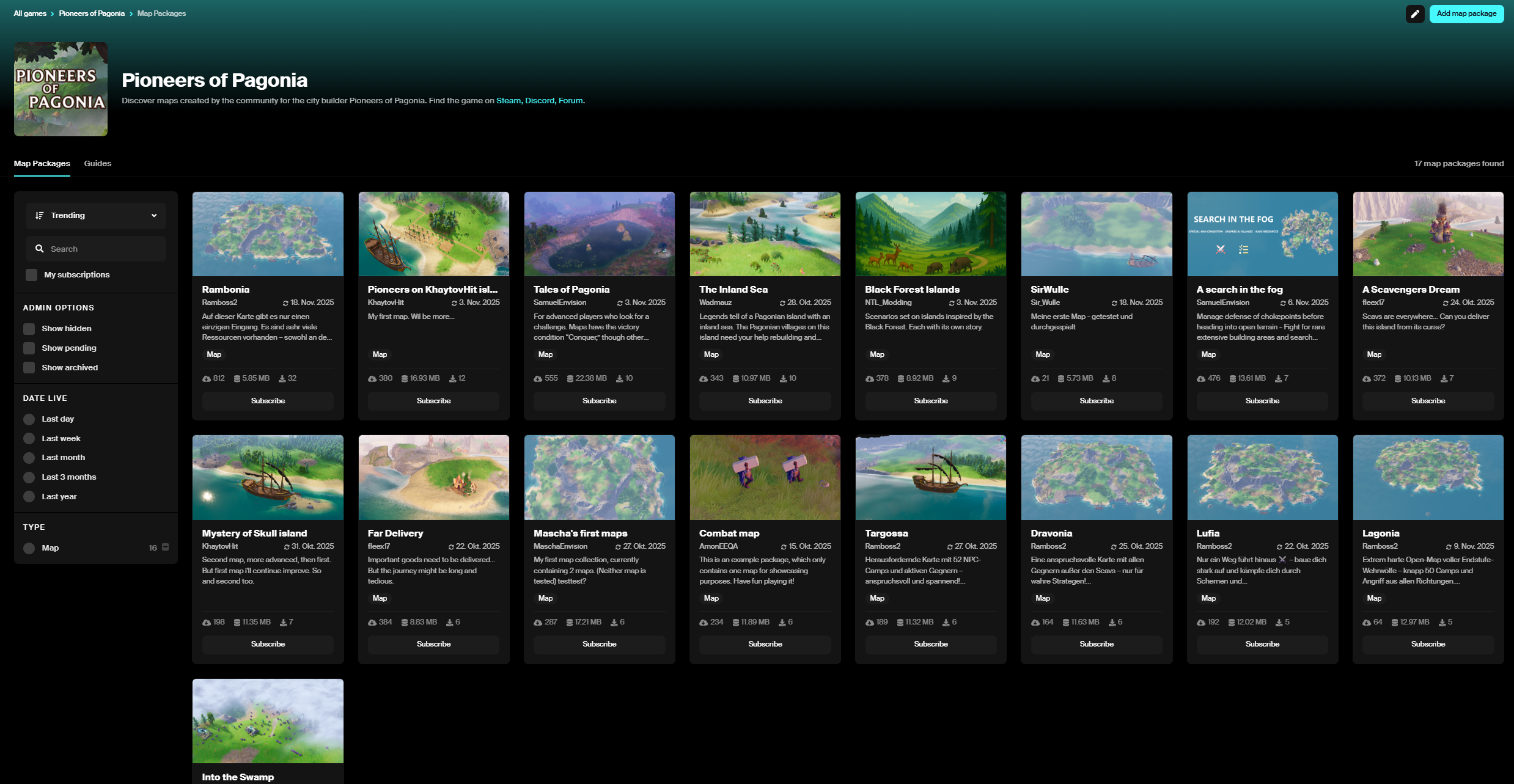Image resolution: width=1514 pixels, height=784 pixels.
Task: Subscribe to The Inland Sea package
Action: (765, 401)
